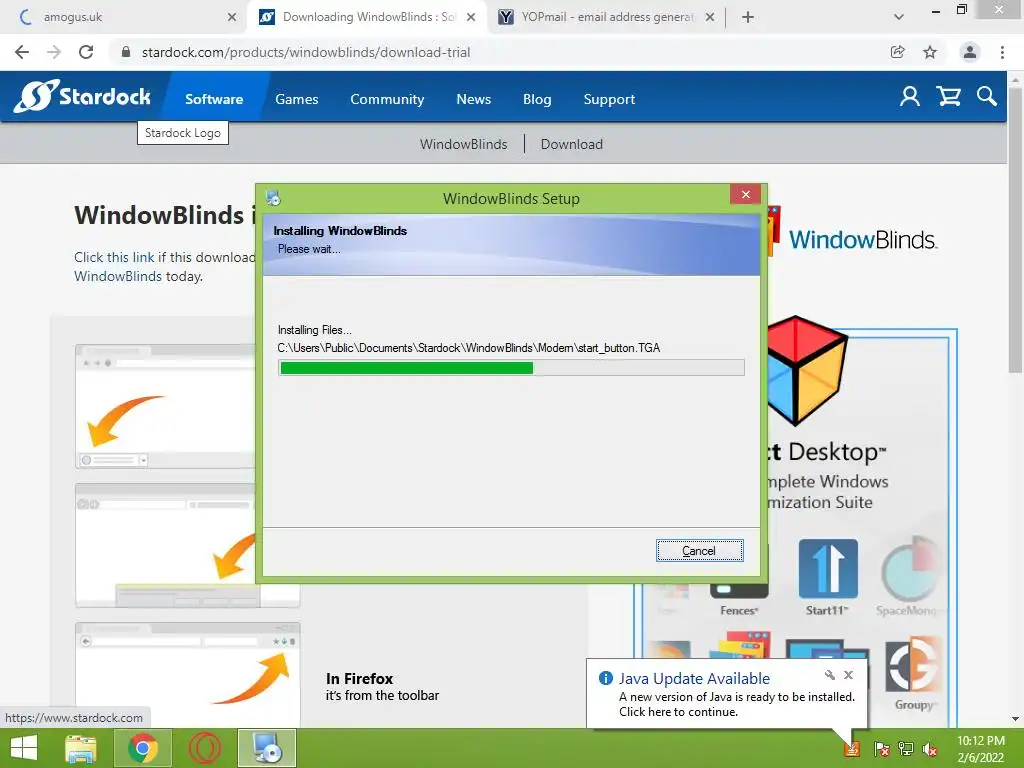Reload the Stardock page
The image size is (1024, 768).
pyautogui.click(x=86, y=52)
